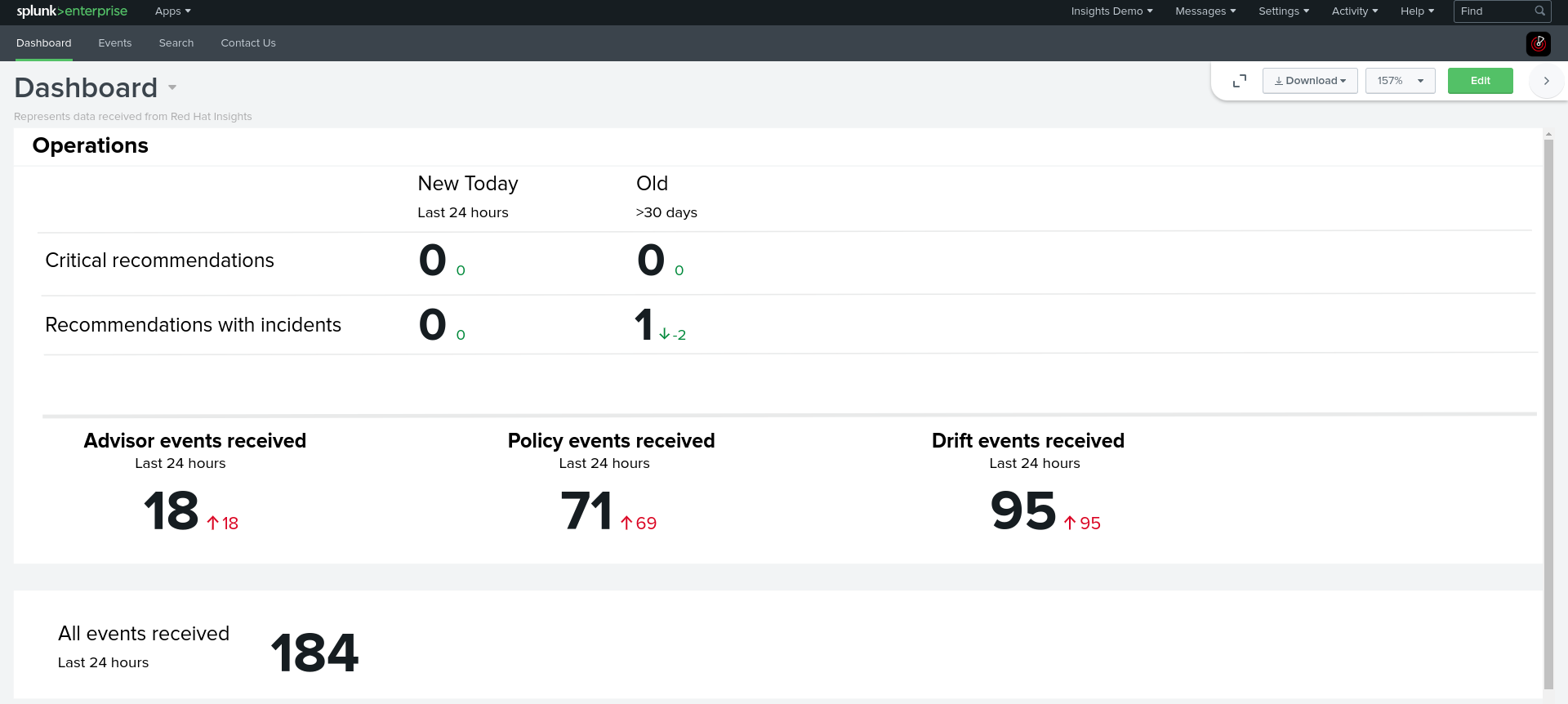The image size is (1568, 704).
Task: Open the Contact Us tab
Action: point(248,43)
